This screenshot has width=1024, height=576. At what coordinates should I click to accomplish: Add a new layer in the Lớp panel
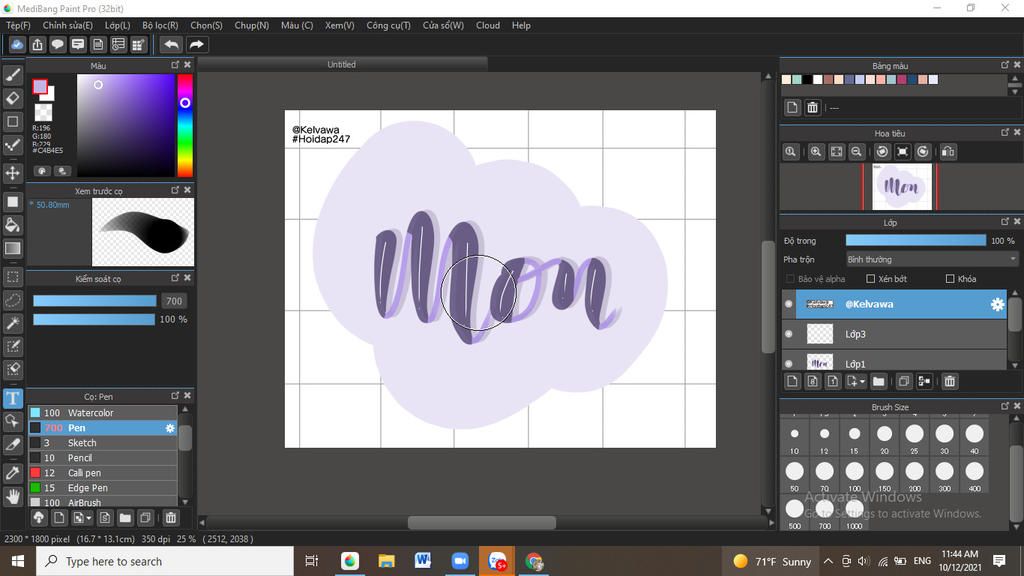coord(792,381)
